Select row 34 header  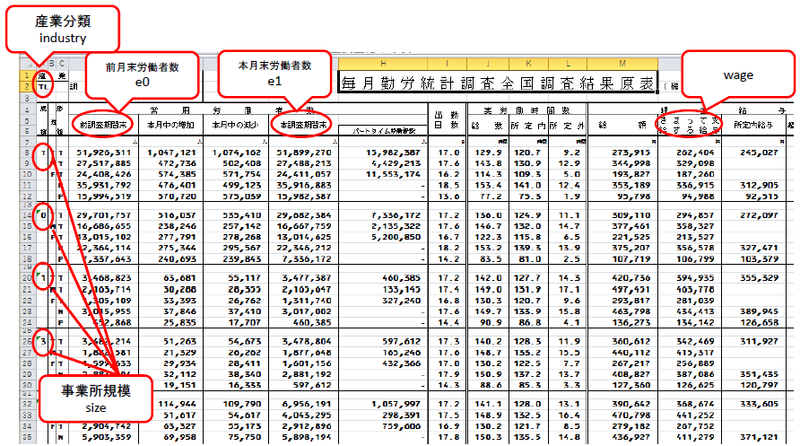coord(27,426)
